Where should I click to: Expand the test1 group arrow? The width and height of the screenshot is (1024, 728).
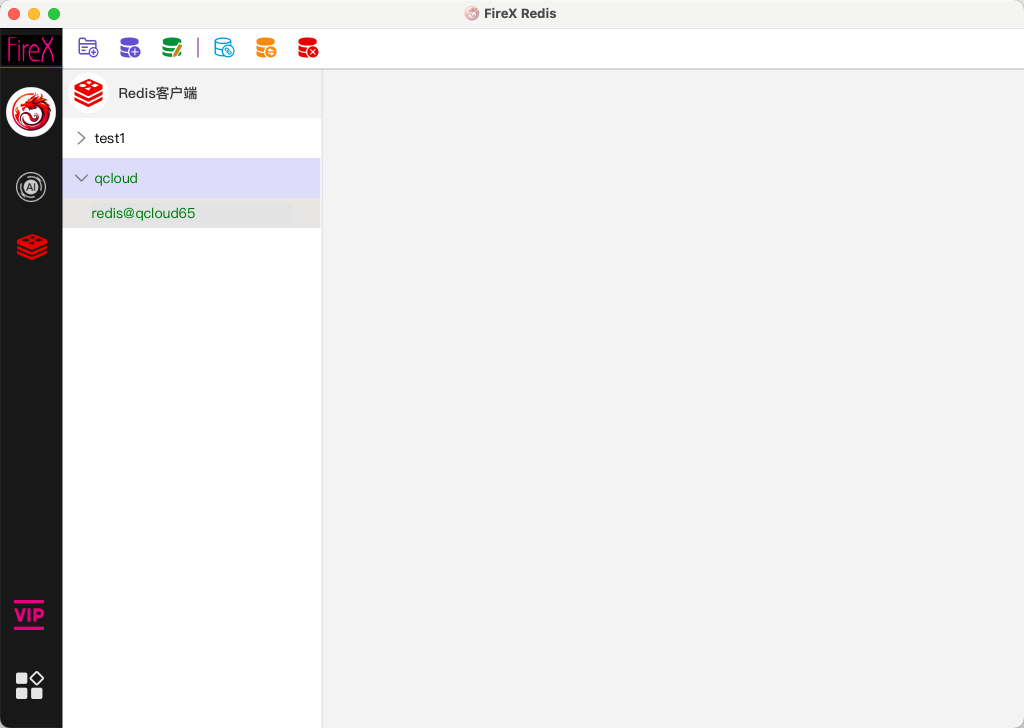pos(81,138)
